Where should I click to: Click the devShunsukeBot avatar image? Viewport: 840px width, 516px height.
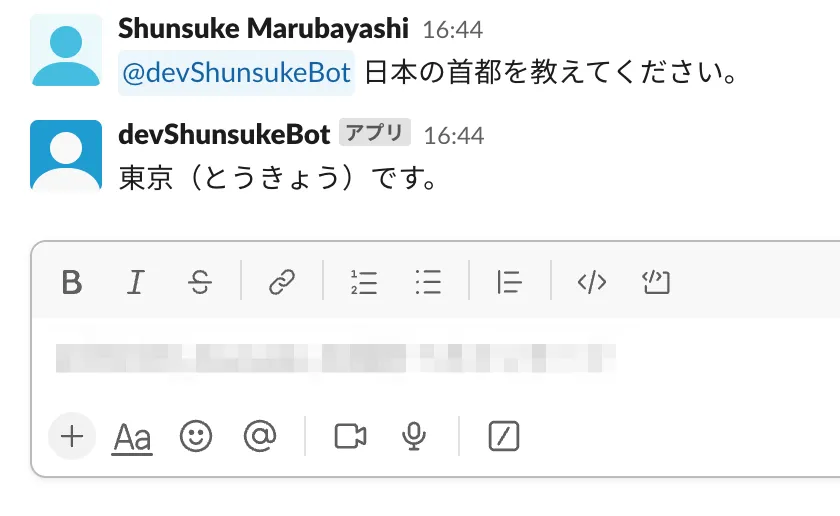point(66,155)
